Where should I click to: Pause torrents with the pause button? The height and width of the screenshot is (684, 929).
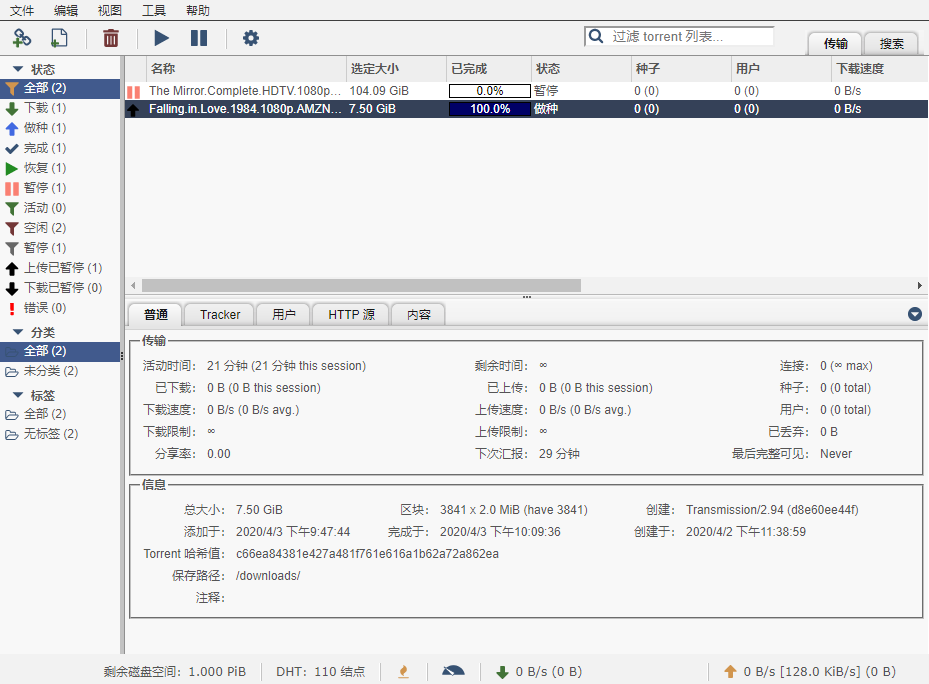tap(199, 39)
